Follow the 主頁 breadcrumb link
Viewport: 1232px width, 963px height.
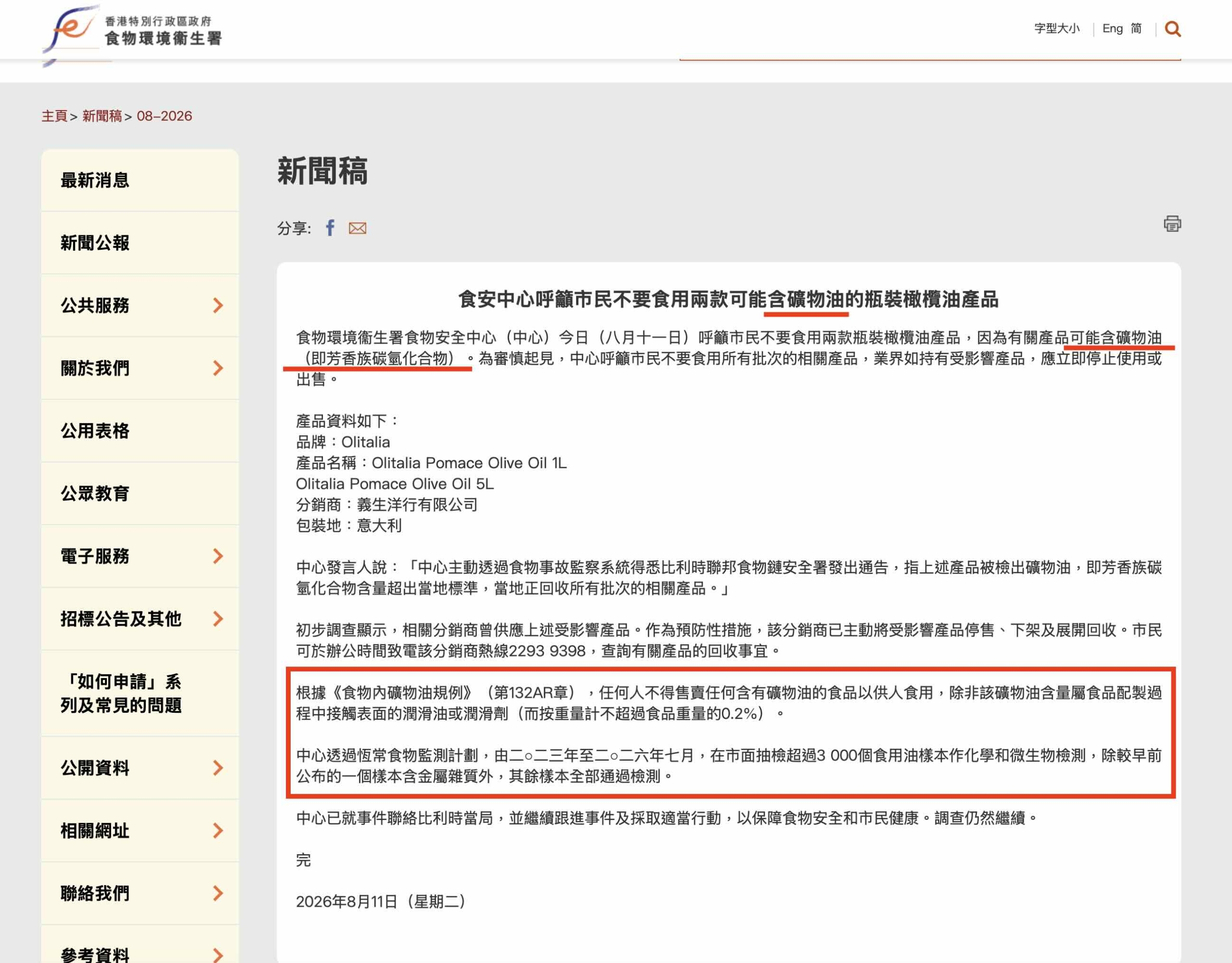pos(54,116)
